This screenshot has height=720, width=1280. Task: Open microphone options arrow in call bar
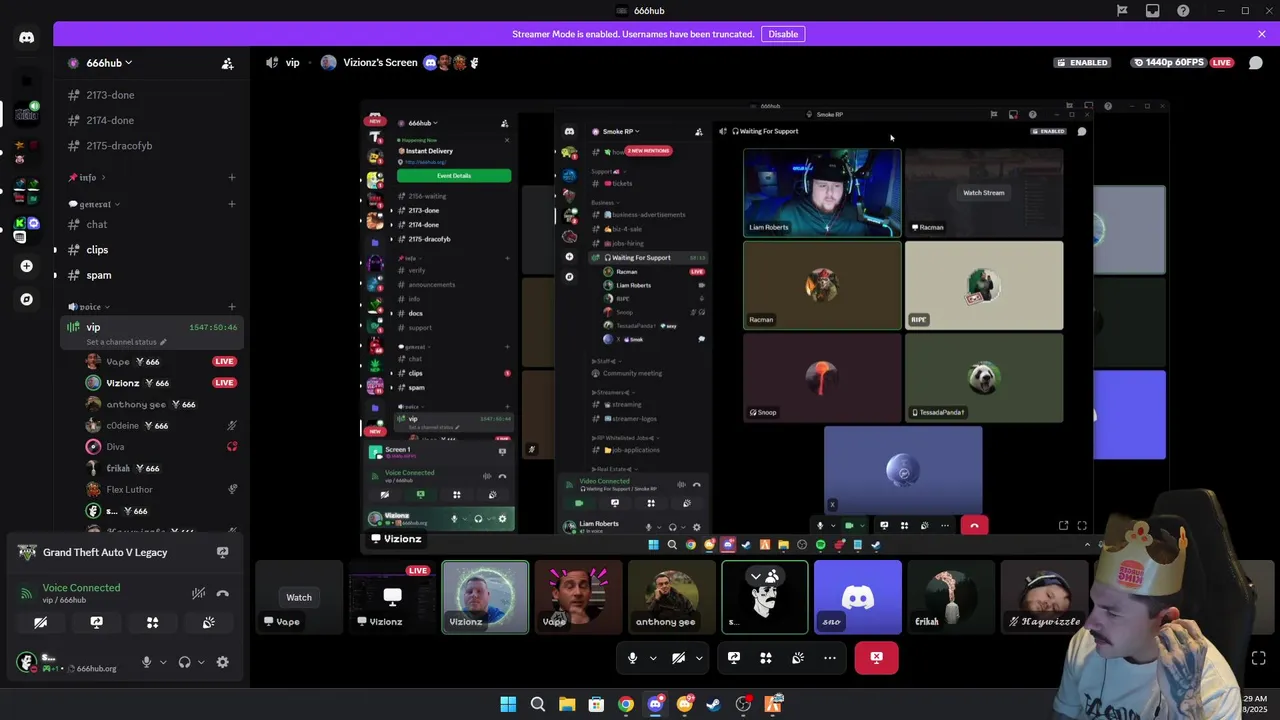pyautogui.click(x=653, y=658)
